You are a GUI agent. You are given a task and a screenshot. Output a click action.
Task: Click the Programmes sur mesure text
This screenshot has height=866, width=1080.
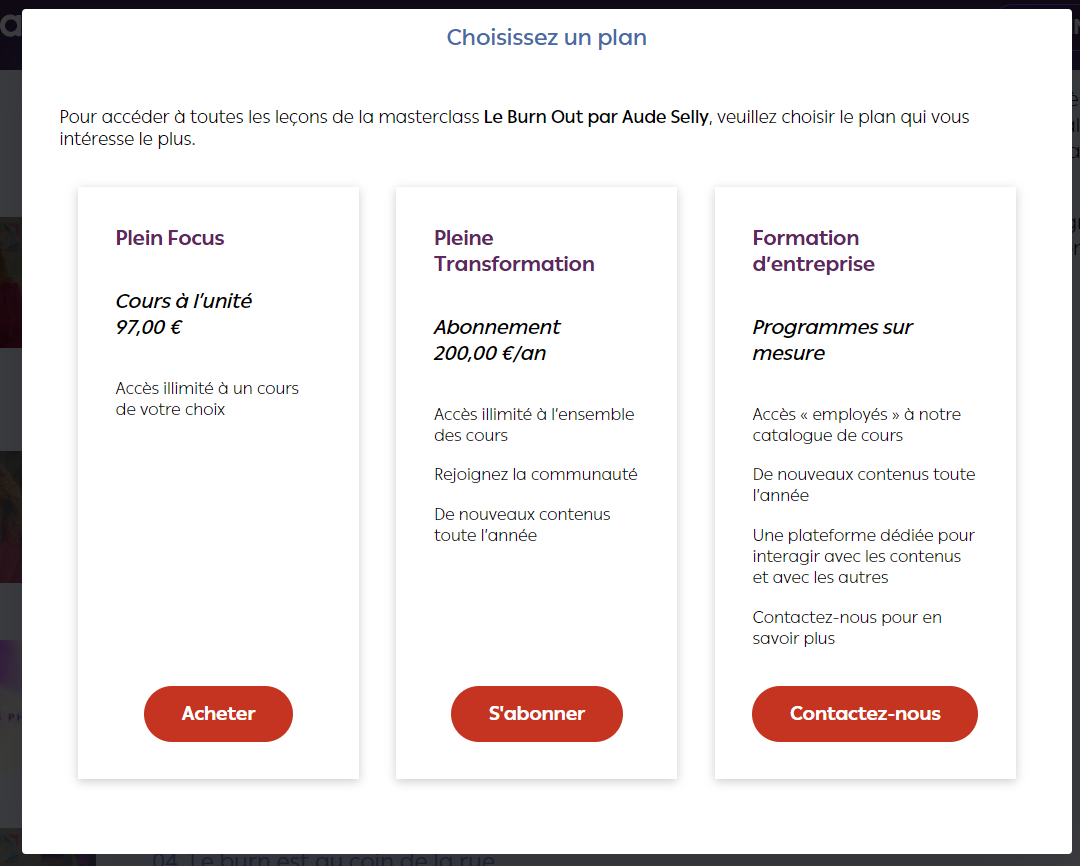[832, 340]
